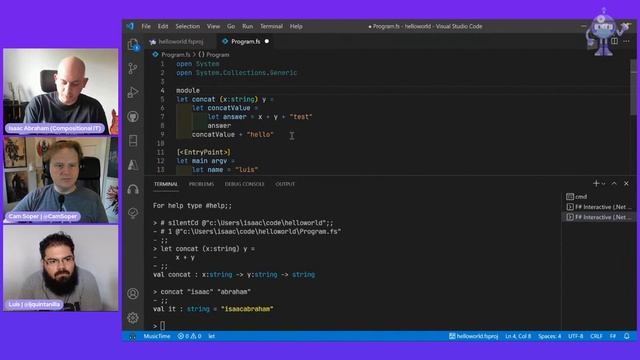The width and height of the screenshot is (640, 360).
Task: Click Luis's webcam thumbnail
Action: coord(60,268)
